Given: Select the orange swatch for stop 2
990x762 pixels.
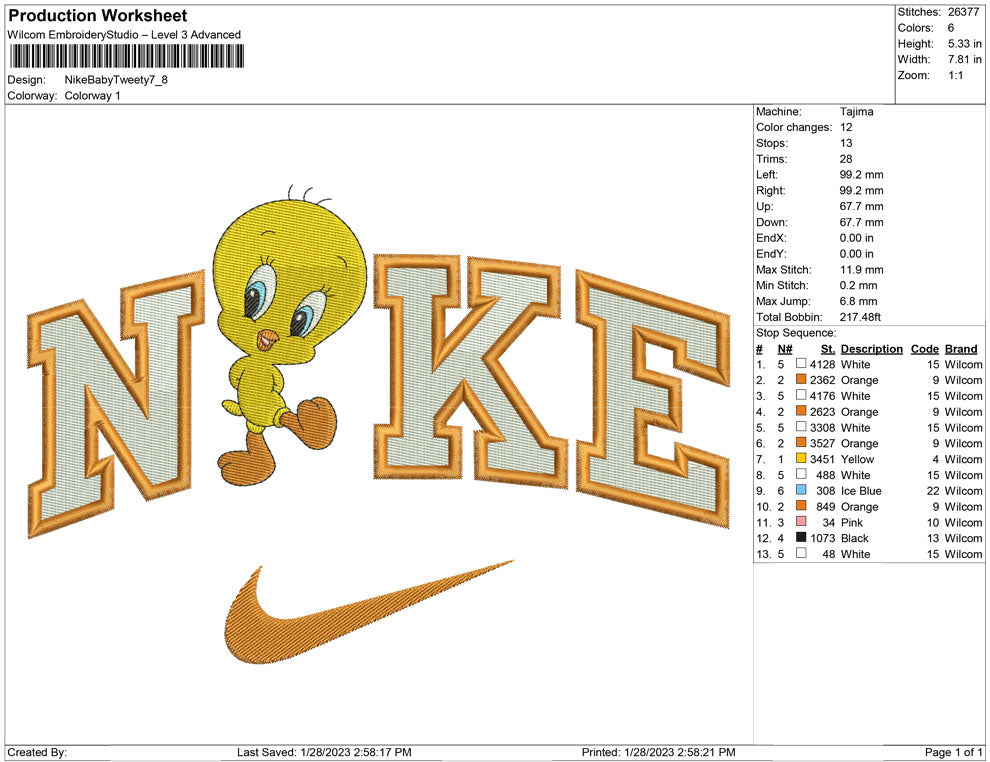Looking at the screenshot, I should coord(801,379).
